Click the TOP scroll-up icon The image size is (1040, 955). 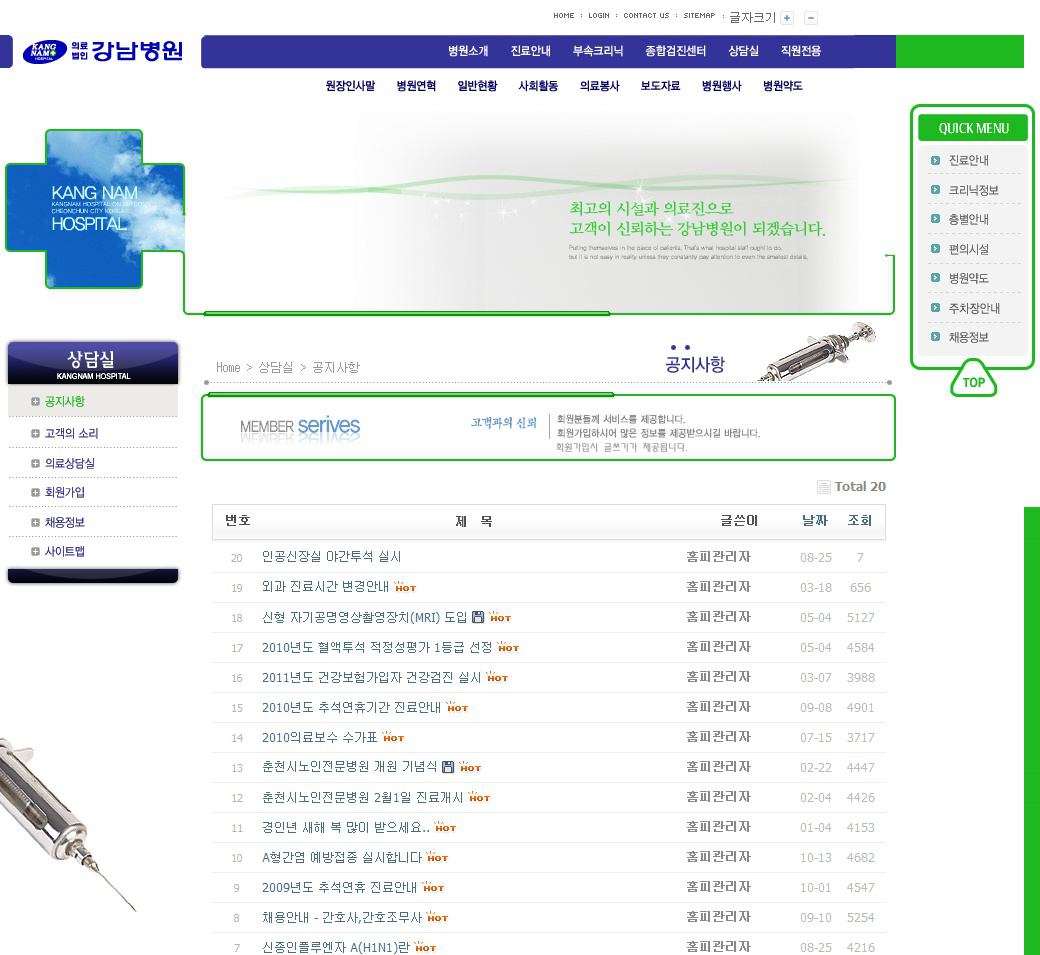click(x=973, y=381)
